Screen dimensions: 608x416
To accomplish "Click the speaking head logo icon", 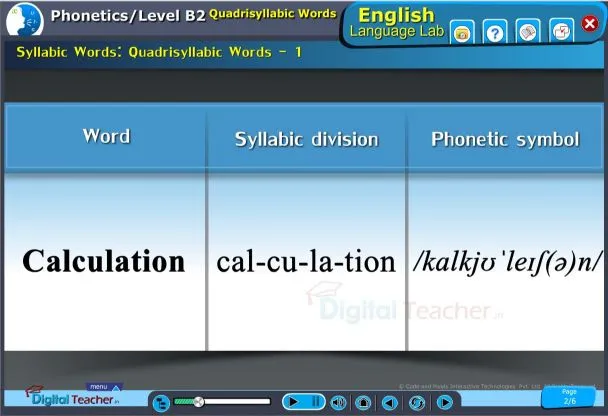I will tap(25, 19).
